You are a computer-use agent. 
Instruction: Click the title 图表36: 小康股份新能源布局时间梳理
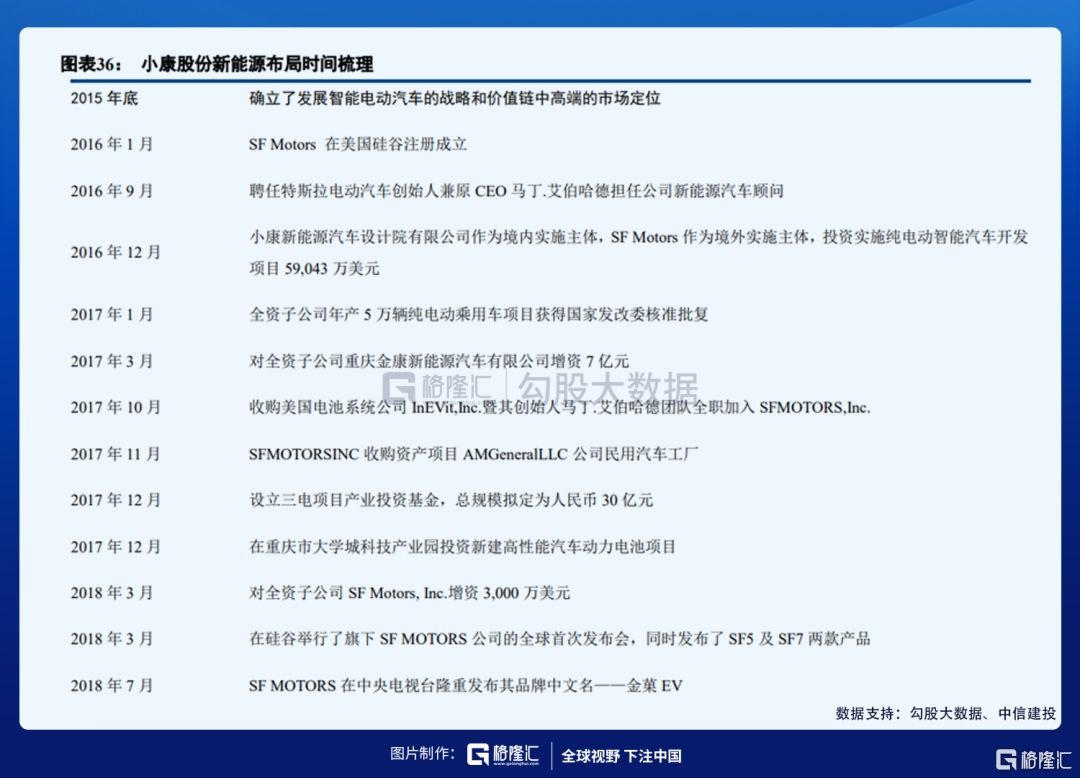point(217,64)
